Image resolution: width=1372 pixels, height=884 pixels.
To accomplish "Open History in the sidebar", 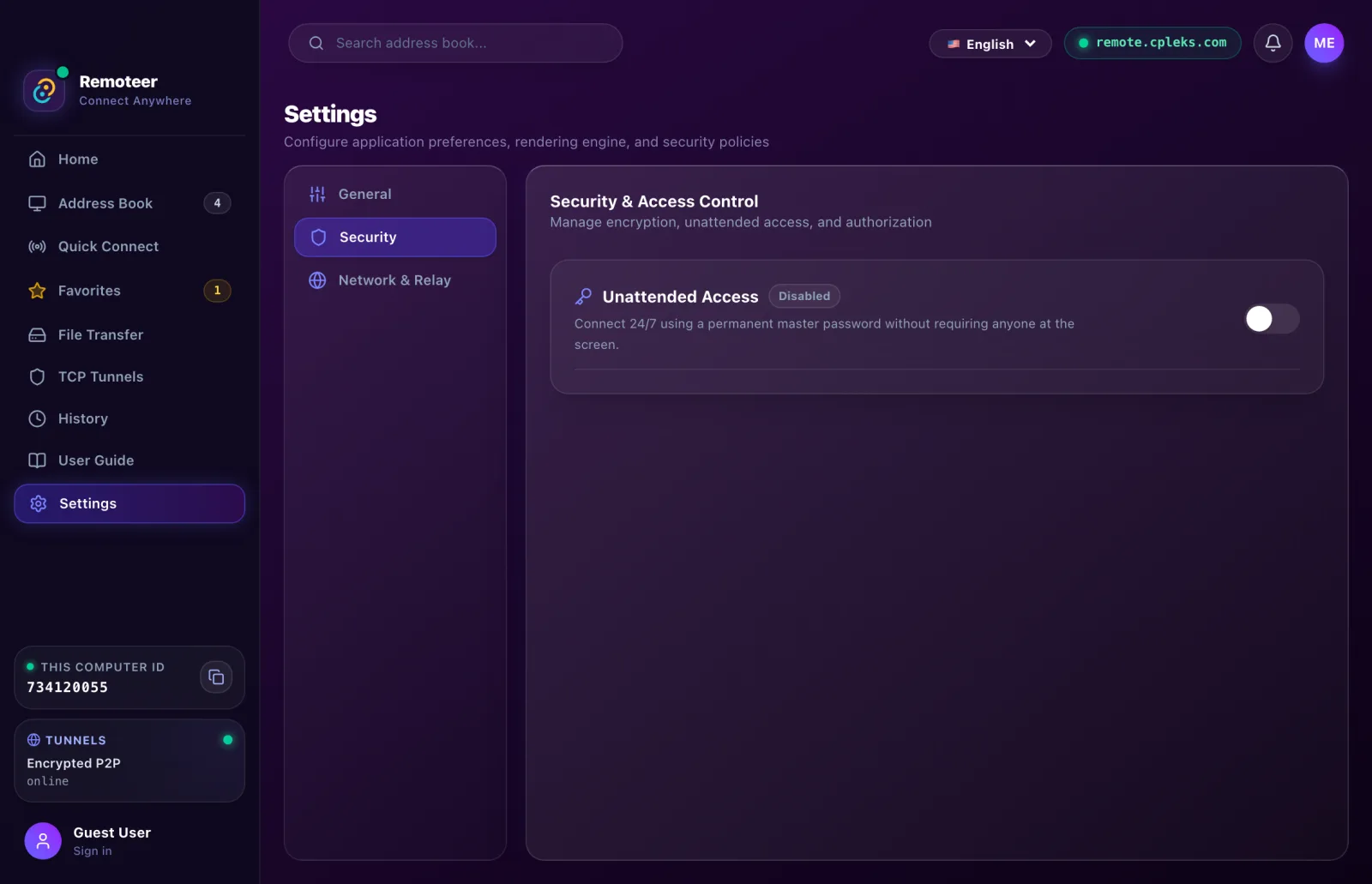I will [x=129, y=418].
